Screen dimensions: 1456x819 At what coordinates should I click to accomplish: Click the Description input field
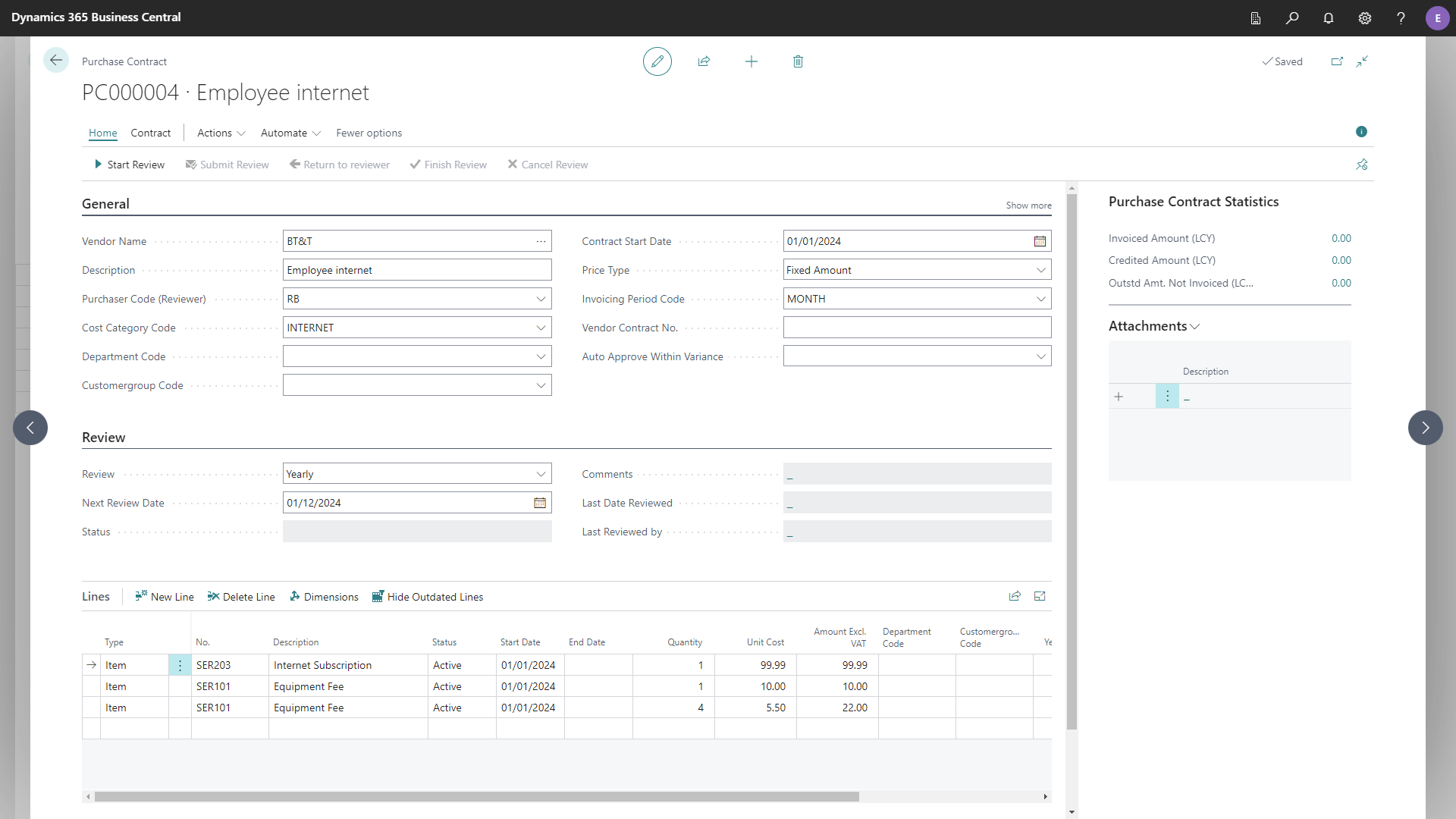pyautogui.click(x=417, y=270)
